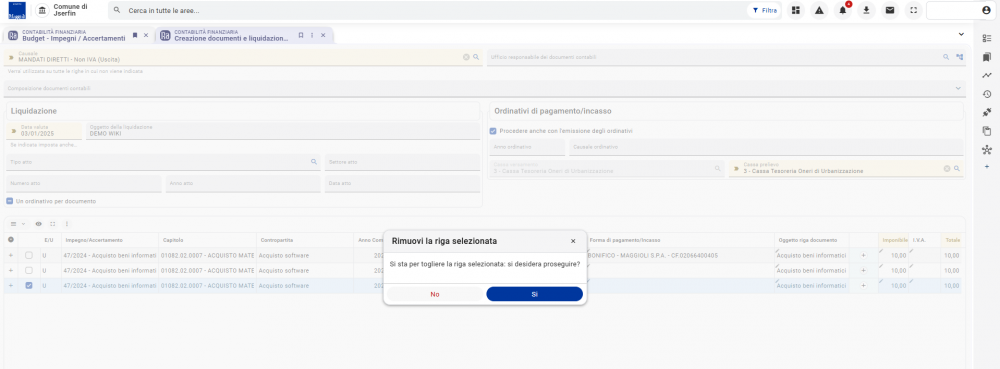Image resolution: width=1000 pixels, height=369 pixels.
Task: Toggle table visibility eye icon
Action: pyautogui.click(x=39, y=224)
